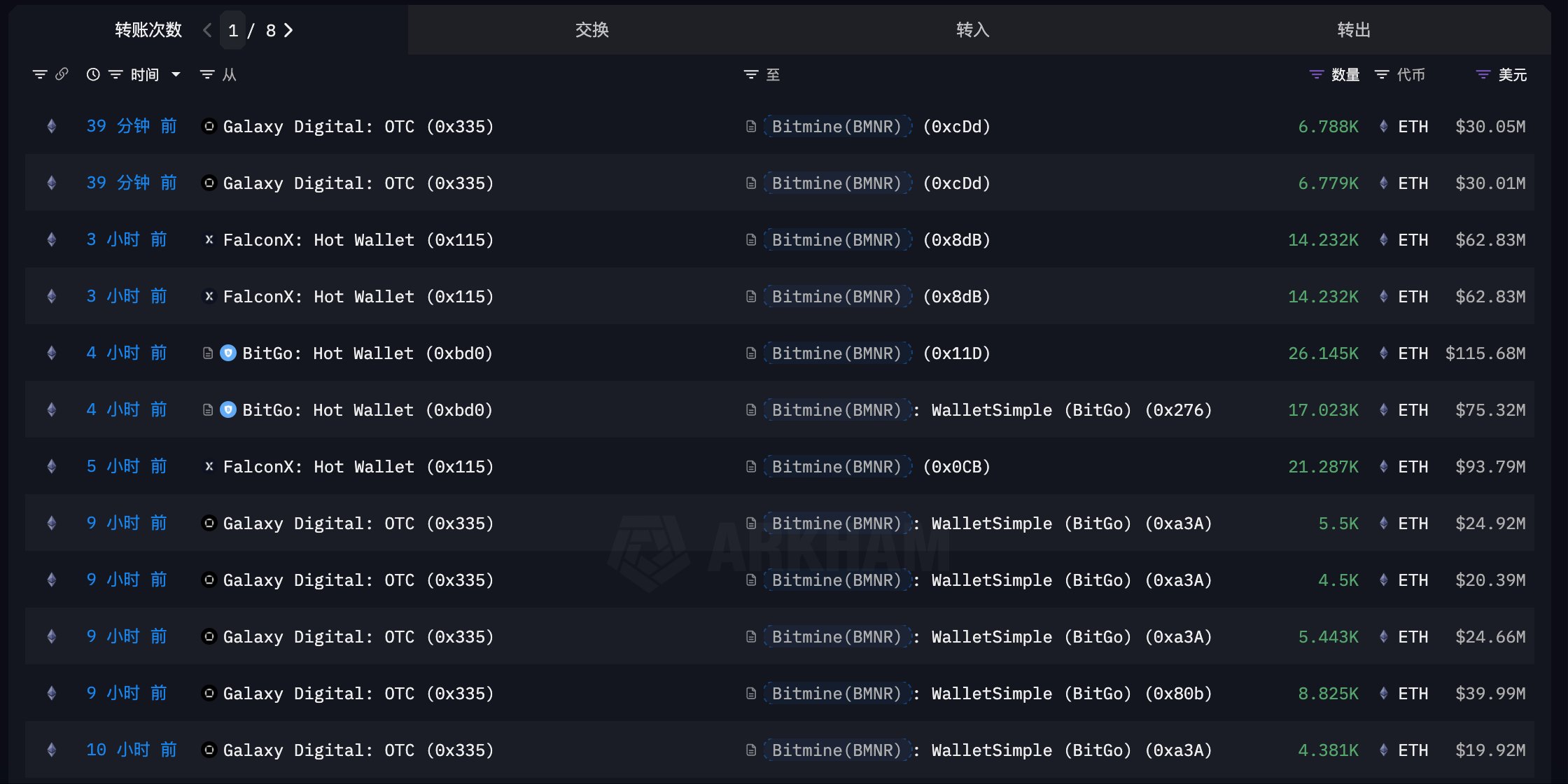Open the 数量 amount filter
This screenshot has width=1568, height=784.
click(1317, 74)
